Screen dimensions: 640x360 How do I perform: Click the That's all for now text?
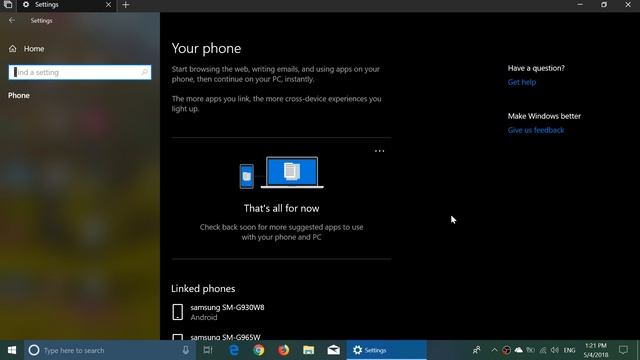pos(282,209)
